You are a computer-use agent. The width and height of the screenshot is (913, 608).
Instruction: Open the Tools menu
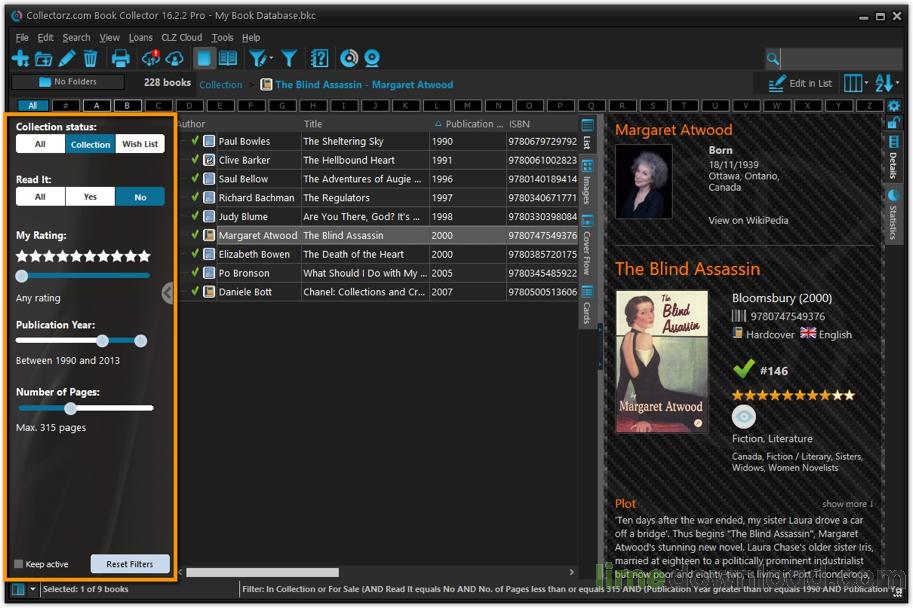222,37
